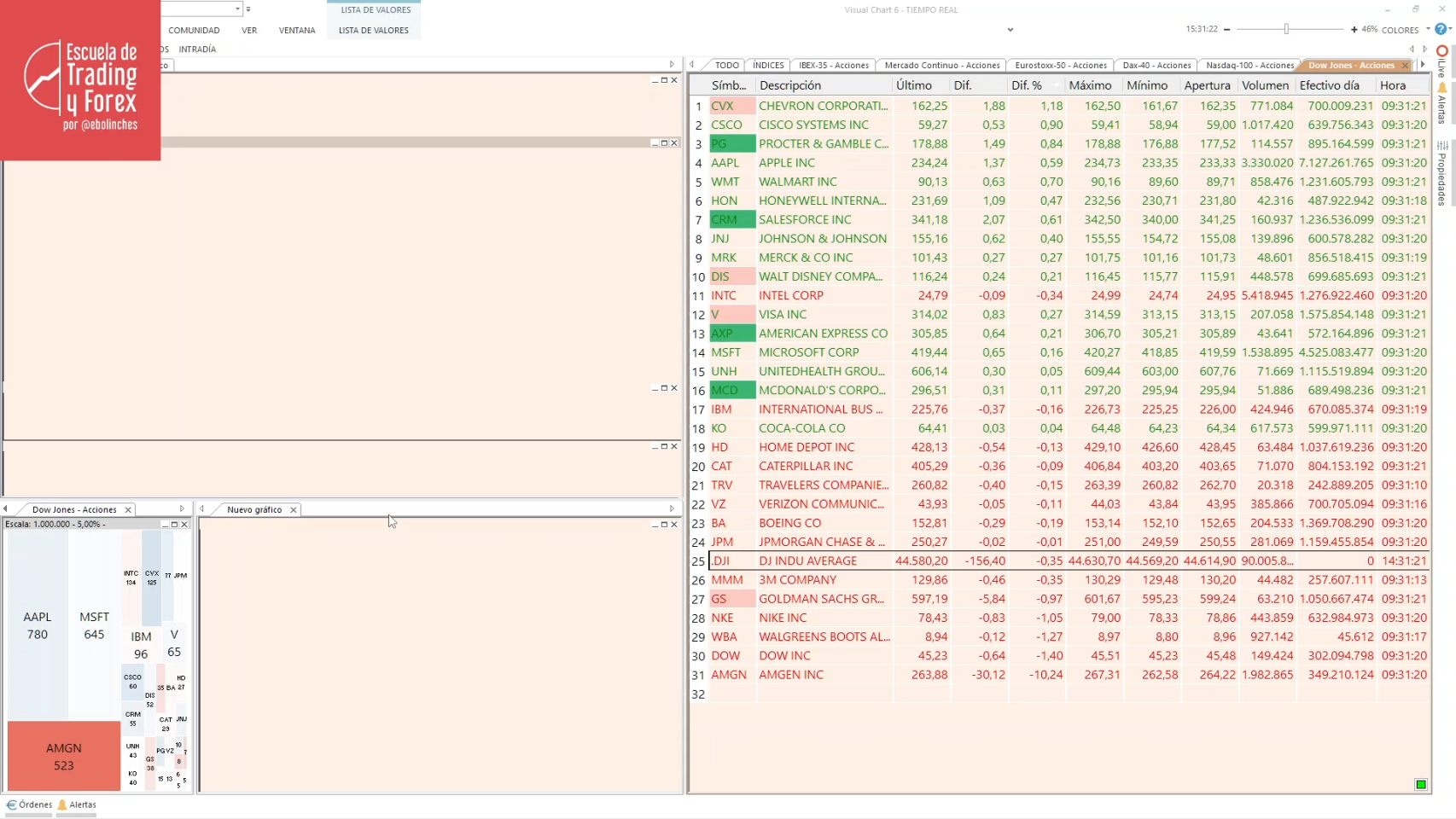Open the VENTANA menu

pos(296,30)
